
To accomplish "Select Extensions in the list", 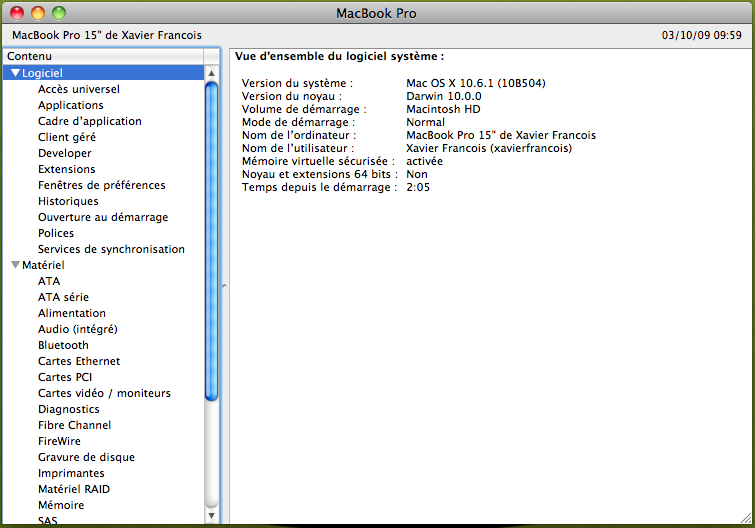I will coord(66,169).
